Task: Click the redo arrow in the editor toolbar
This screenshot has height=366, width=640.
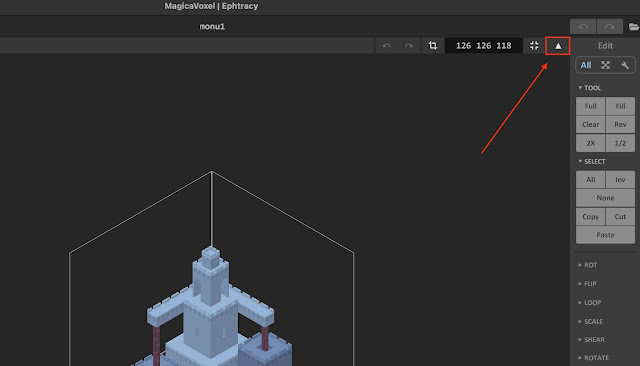Action: (x=409, y=45)
